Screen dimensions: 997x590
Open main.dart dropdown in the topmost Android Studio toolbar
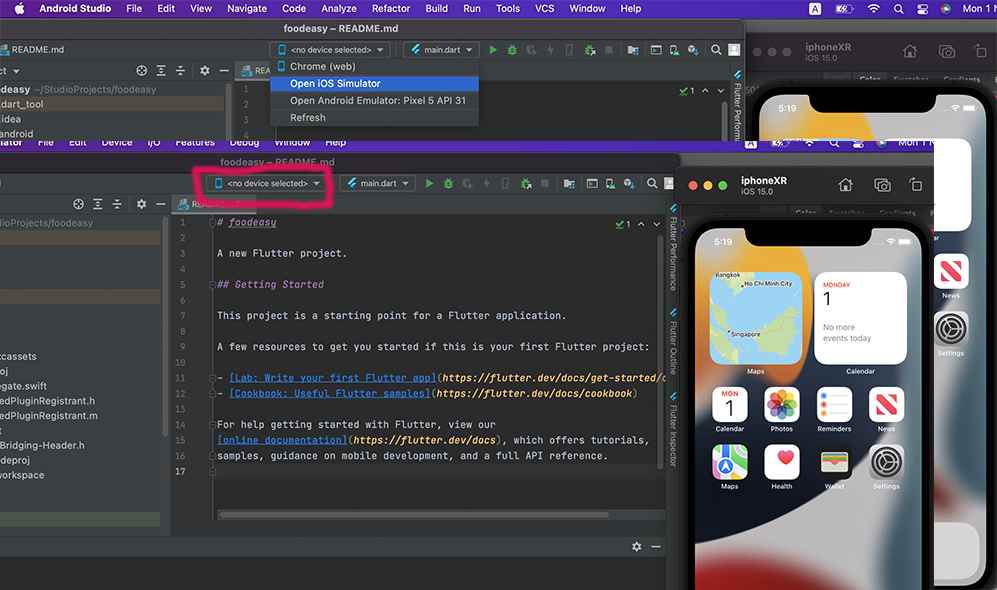(x=442, y=50)
